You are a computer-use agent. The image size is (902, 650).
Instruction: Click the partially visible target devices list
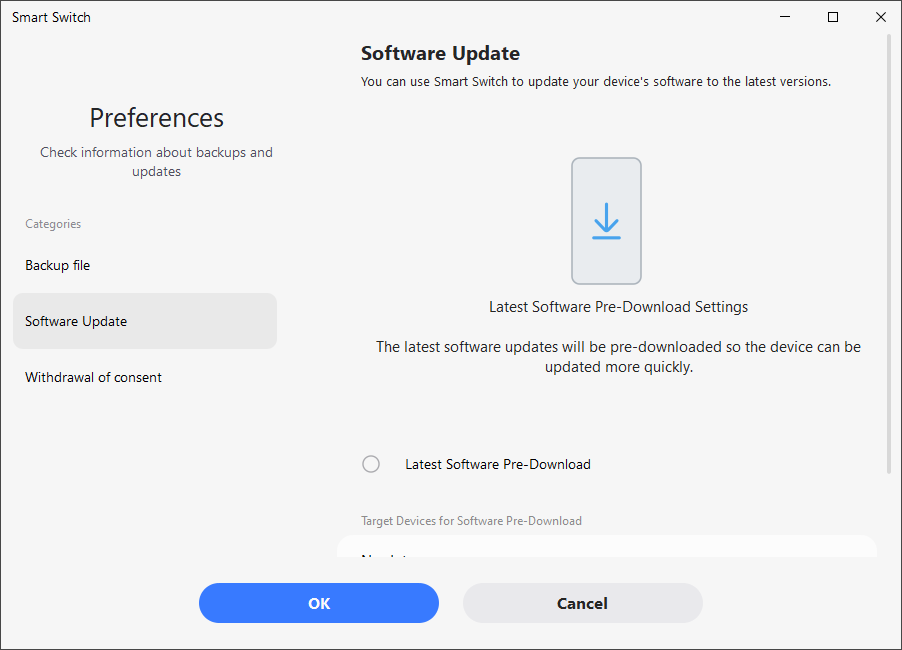(606, 548)
